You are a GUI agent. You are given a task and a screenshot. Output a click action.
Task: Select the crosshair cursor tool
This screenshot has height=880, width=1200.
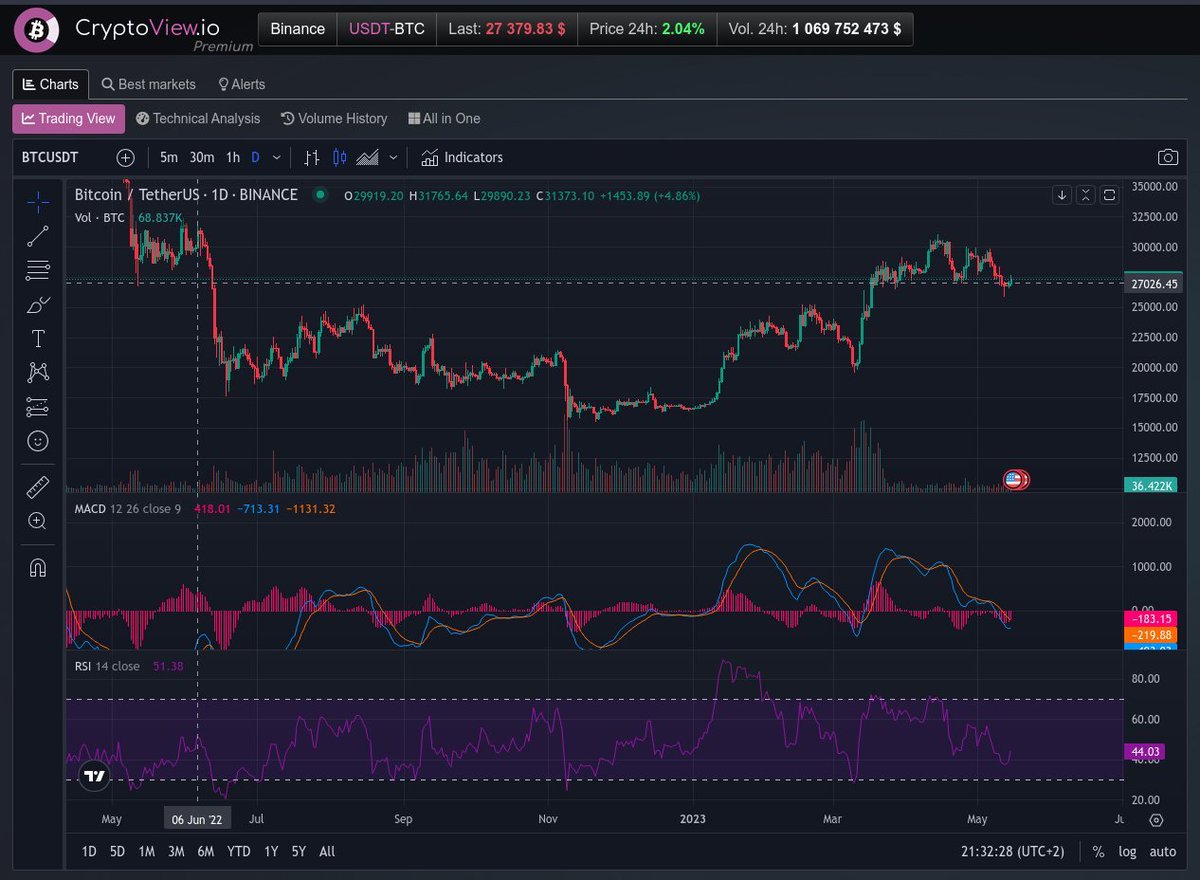(38, 201)
